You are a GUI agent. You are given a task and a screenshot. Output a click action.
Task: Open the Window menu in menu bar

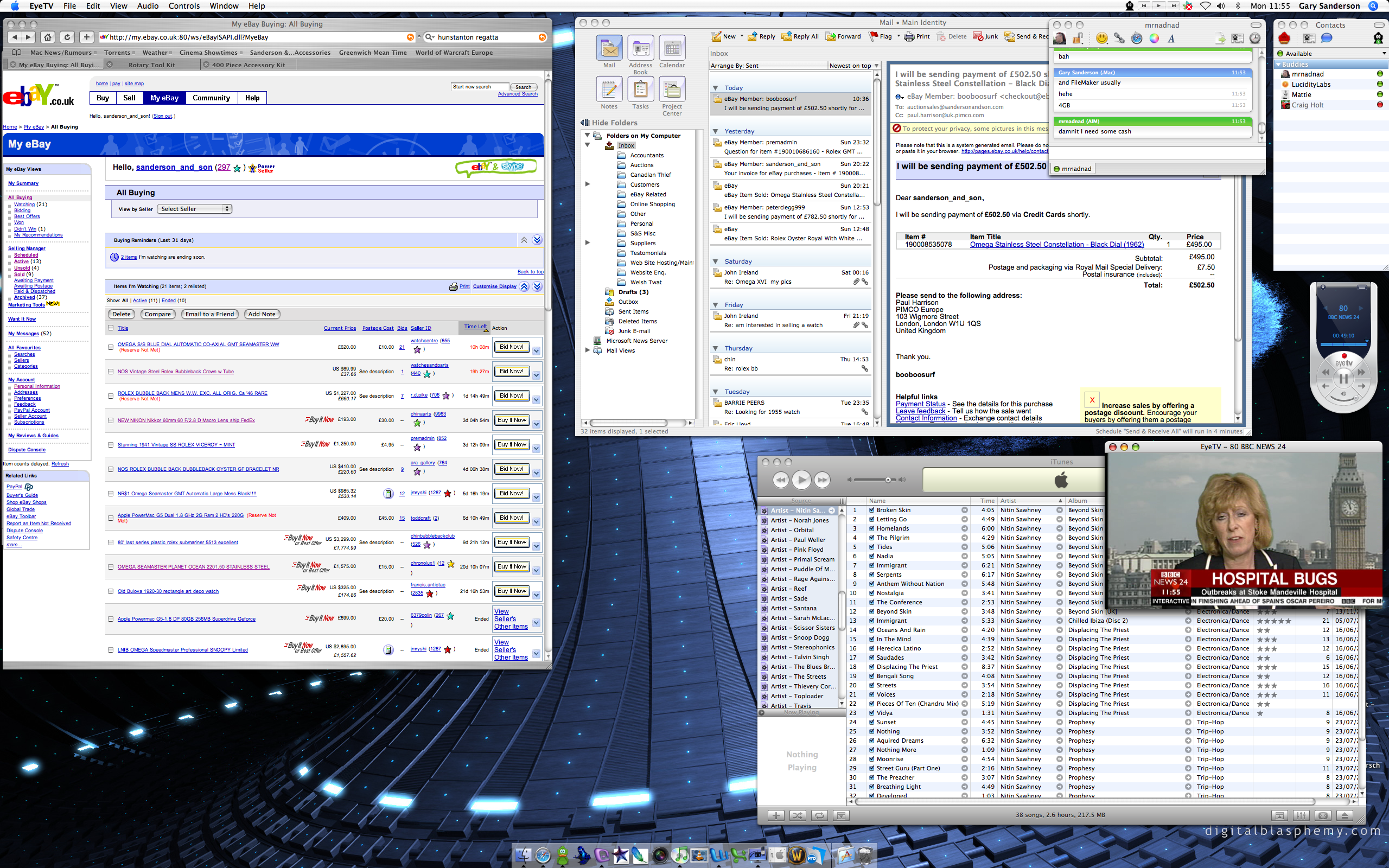click(224, 6)
